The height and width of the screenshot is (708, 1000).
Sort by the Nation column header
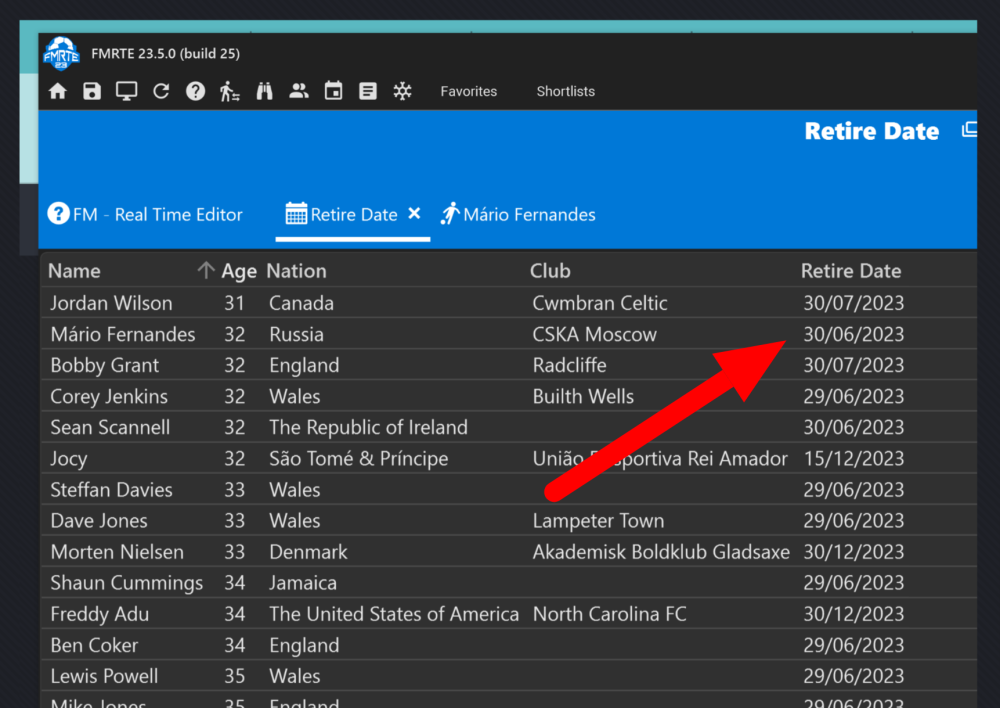pyautogui.click(x=296, y=271)
